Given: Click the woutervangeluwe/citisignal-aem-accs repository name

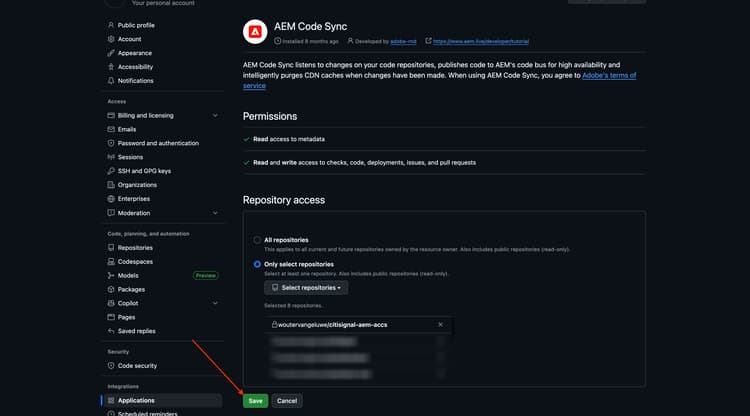Looking at the screenshot, I should pyautogui.click(x=333, y=325).
